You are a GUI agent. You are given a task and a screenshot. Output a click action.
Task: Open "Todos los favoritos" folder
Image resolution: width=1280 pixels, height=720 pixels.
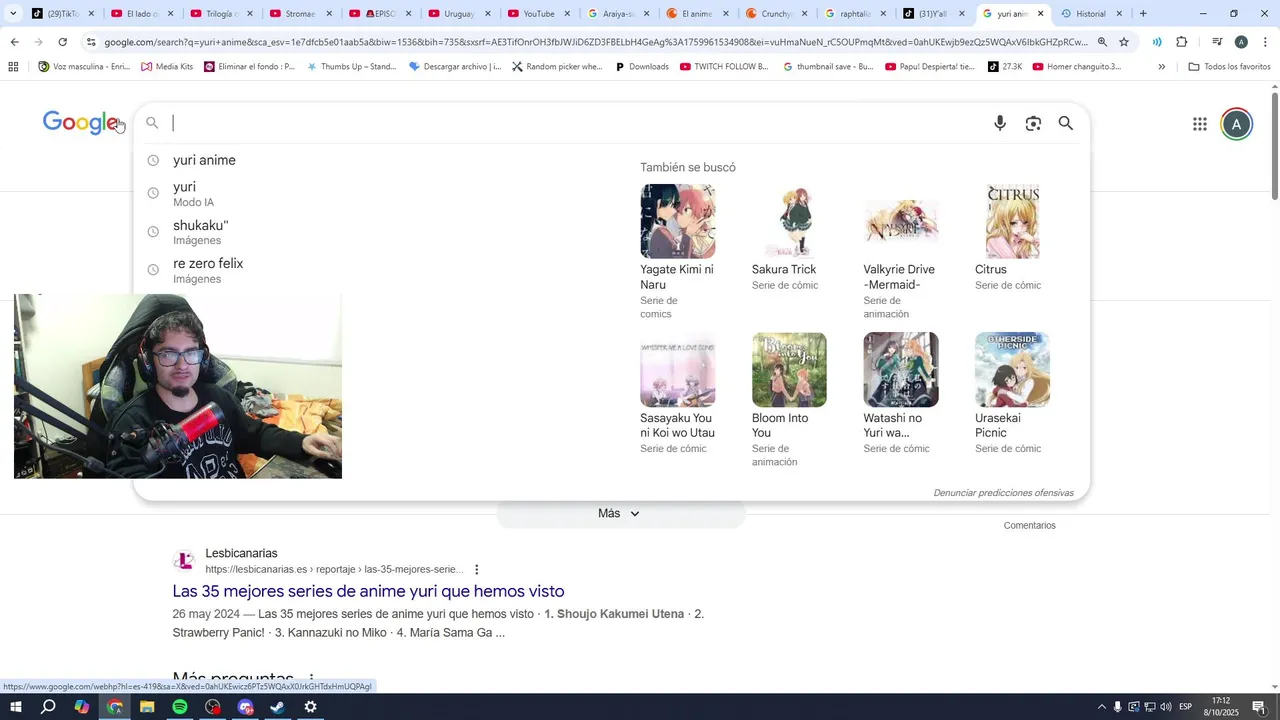pyautogui.click(x=1229, y=67)
